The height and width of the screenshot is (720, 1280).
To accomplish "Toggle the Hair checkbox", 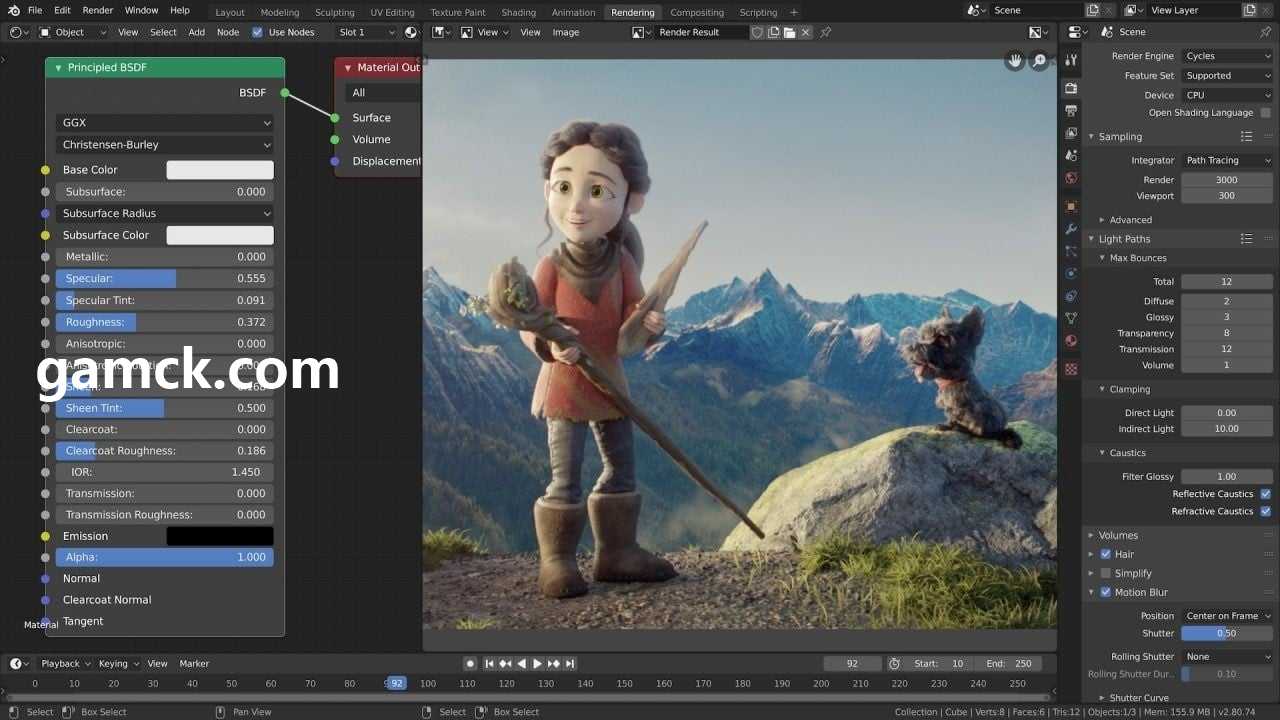I will (1105, 554).
